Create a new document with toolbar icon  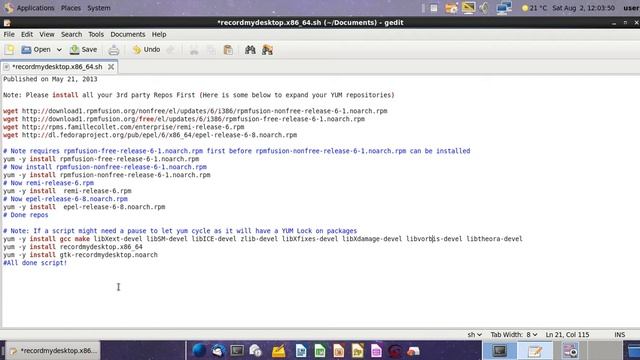[x=9, y=50]
